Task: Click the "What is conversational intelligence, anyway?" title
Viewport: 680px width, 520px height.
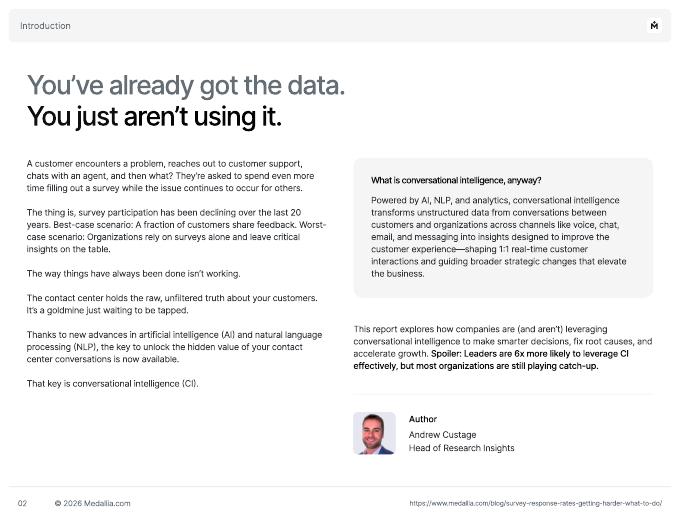Action: (x=456, y=180)
